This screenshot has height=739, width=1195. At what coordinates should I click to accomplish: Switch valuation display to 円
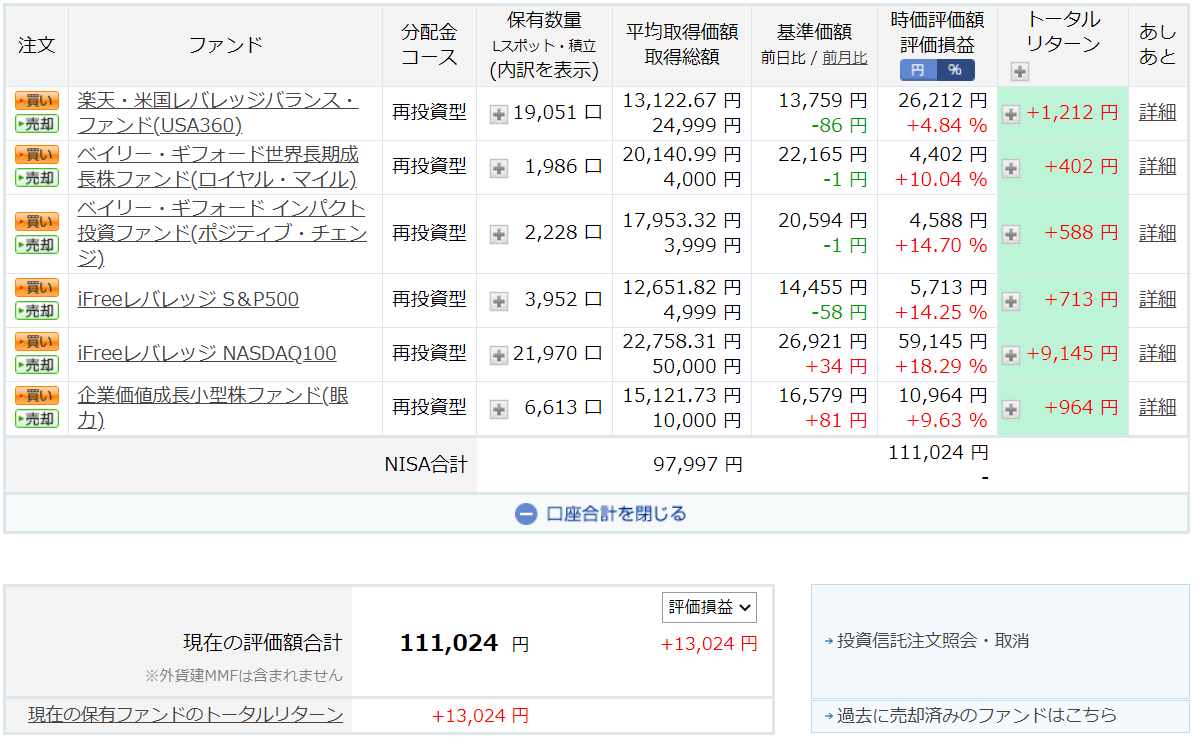tap(918, 70)
